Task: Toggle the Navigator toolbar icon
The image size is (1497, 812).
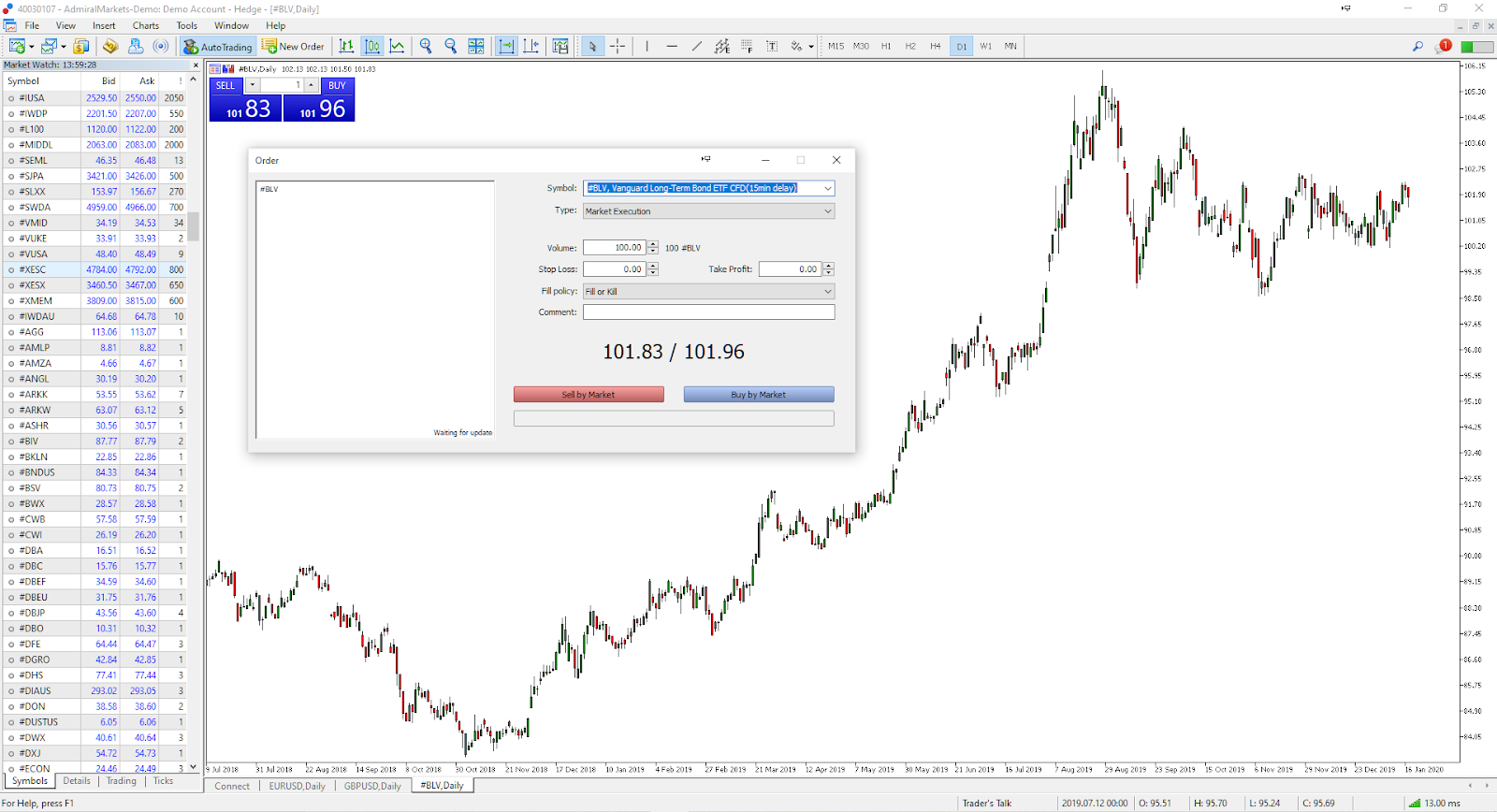Action: [110, 46]
